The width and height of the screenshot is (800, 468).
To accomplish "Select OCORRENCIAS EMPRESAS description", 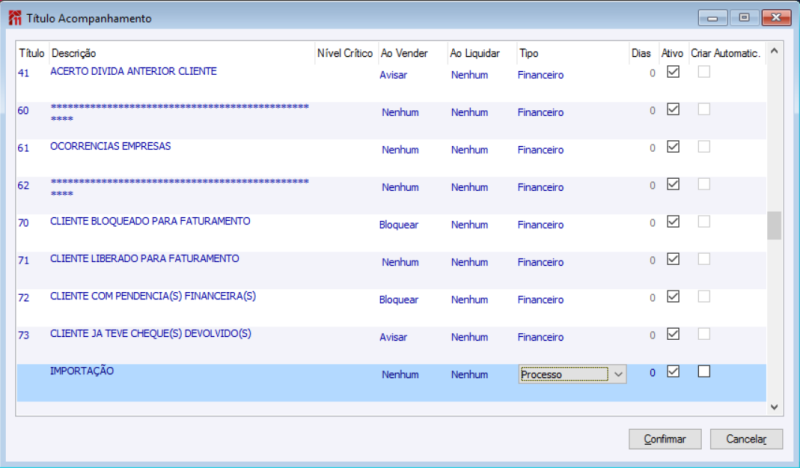I will click(x=110, y=146).
